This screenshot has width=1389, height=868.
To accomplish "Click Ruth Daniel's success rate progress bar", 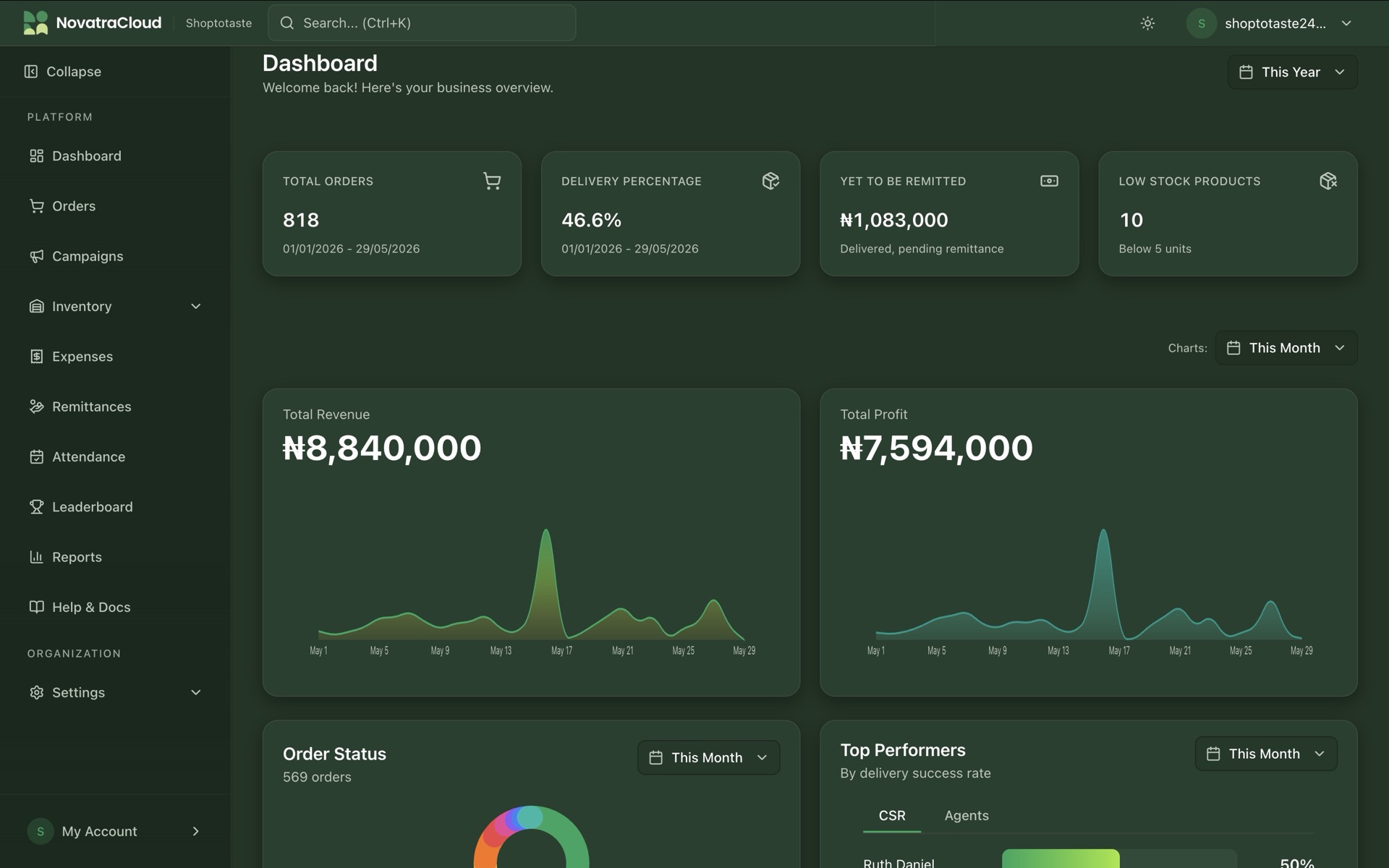I will coord(1119,859).
